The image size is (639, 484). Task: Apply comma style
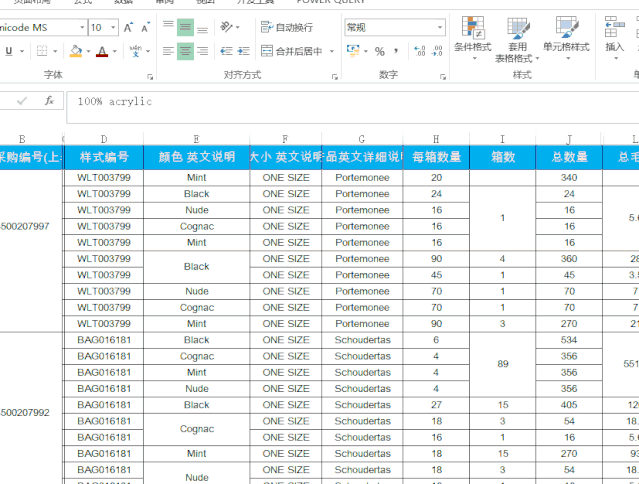coord(396,51)
